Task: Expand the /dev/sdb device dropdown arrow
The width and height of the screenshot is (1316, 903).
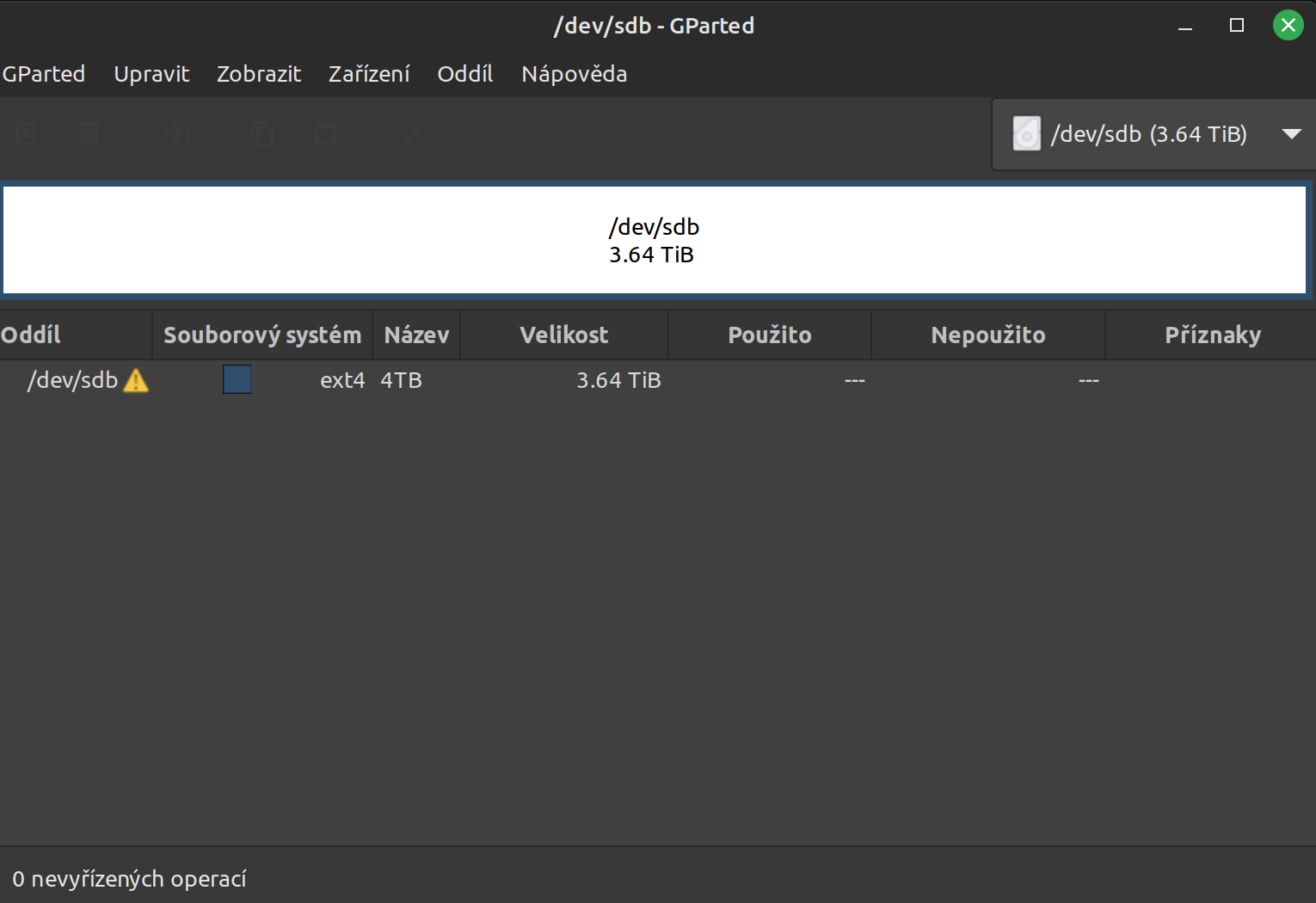Action: 1291,134
